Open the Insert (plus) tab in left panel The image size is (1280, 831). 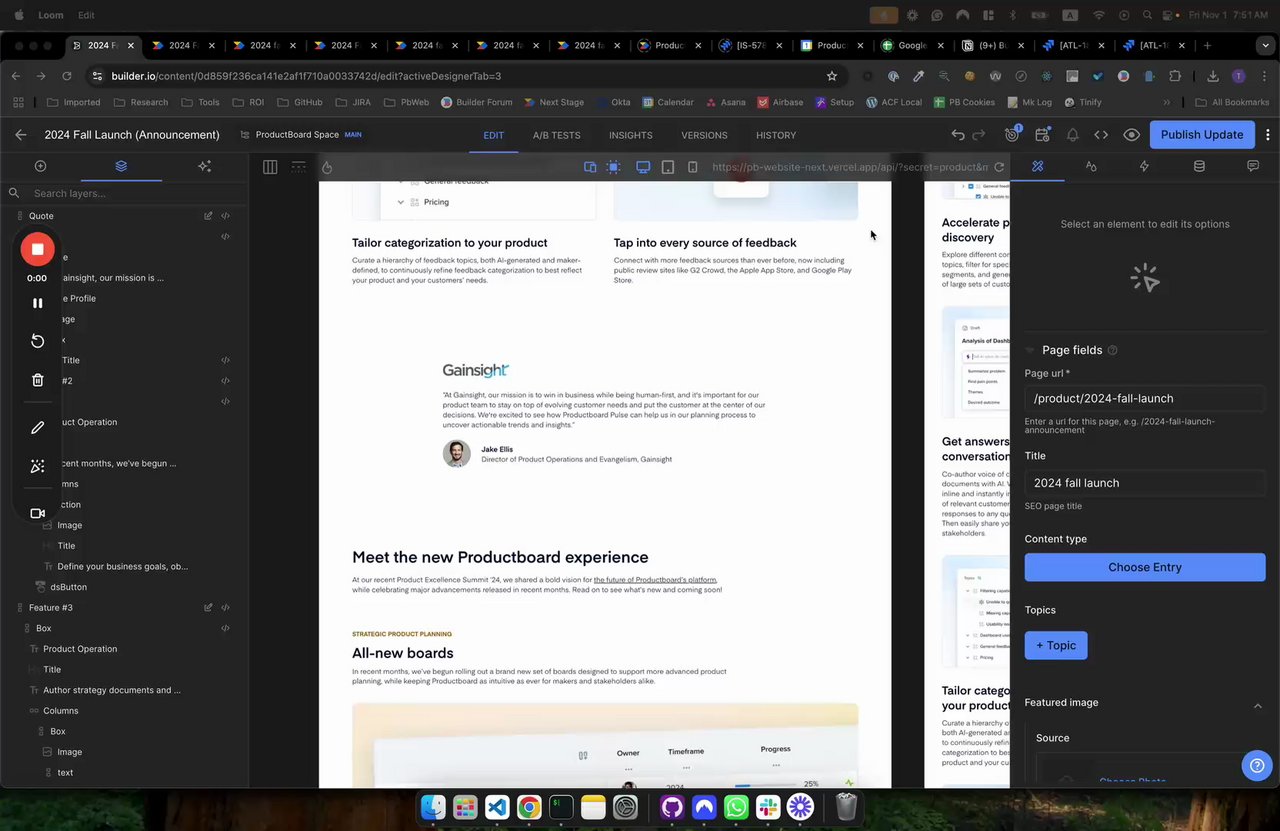[x=40, y=166]
